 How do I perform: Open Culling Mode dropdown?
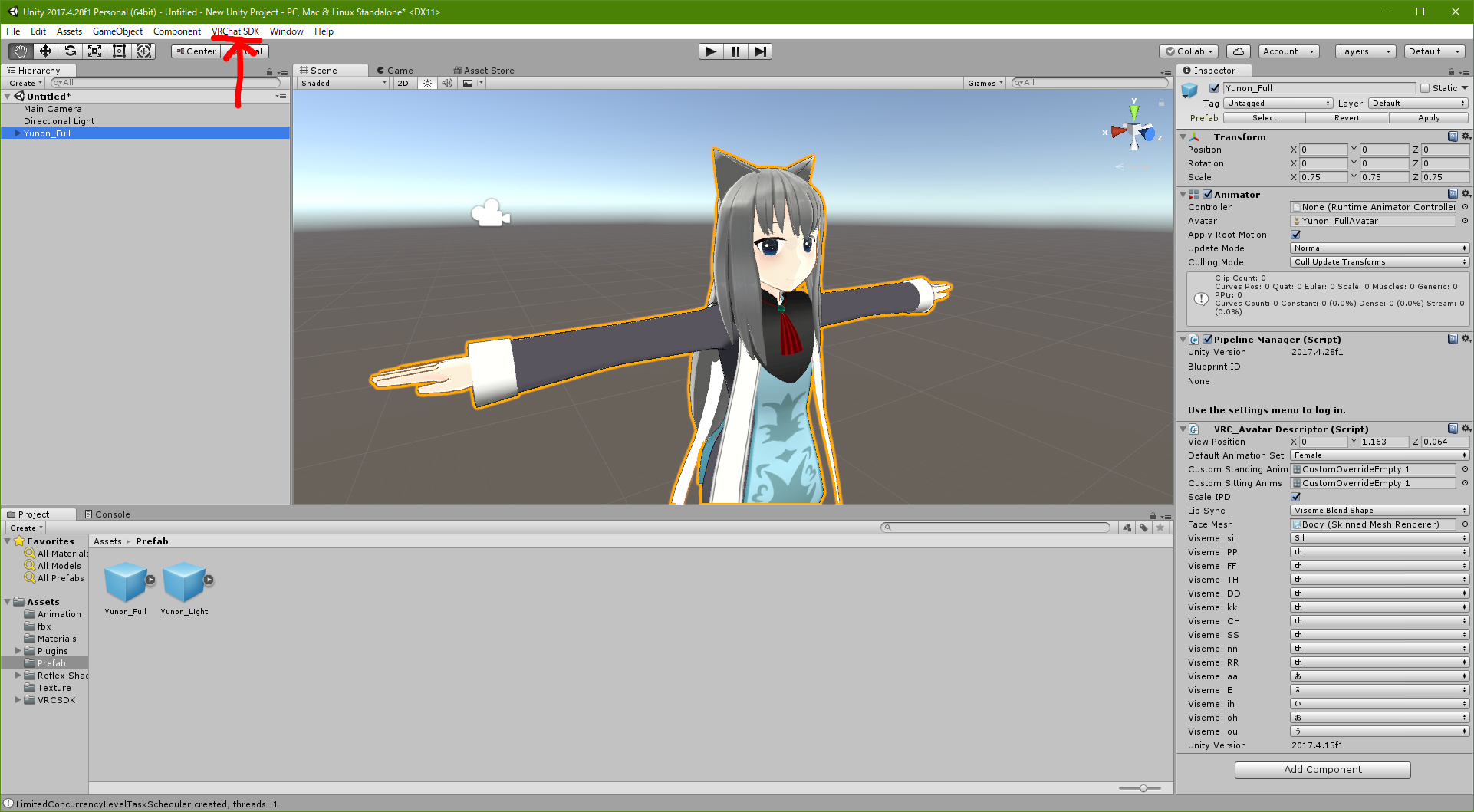click(x=1380, y=262)
